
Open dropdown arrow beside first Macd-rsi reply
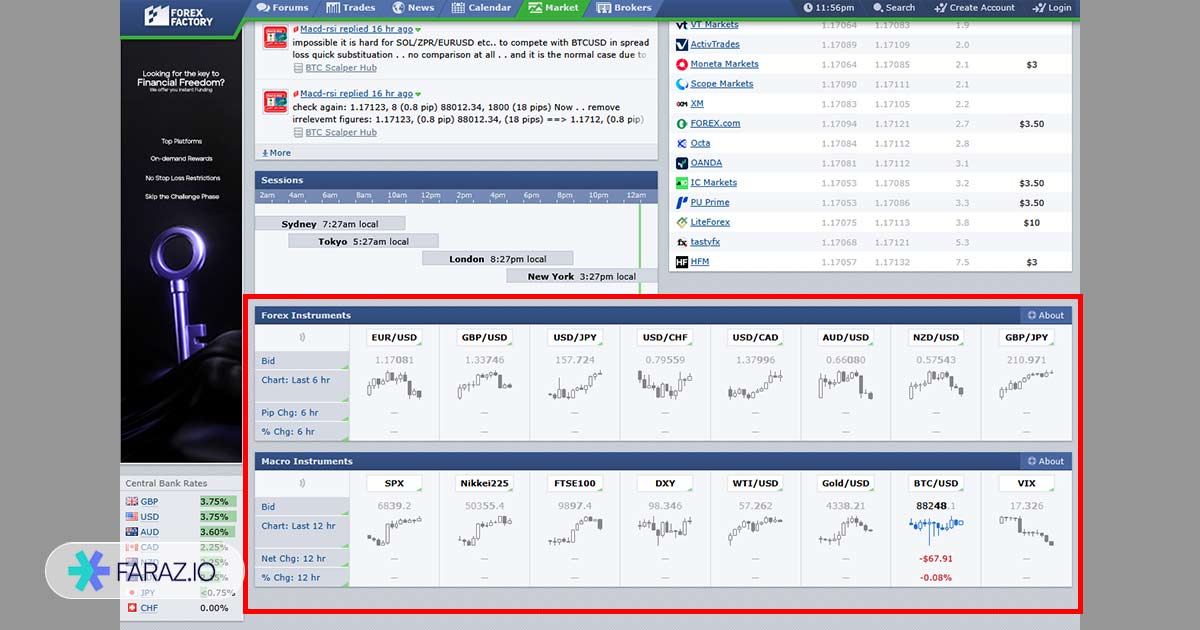[418, 30]
